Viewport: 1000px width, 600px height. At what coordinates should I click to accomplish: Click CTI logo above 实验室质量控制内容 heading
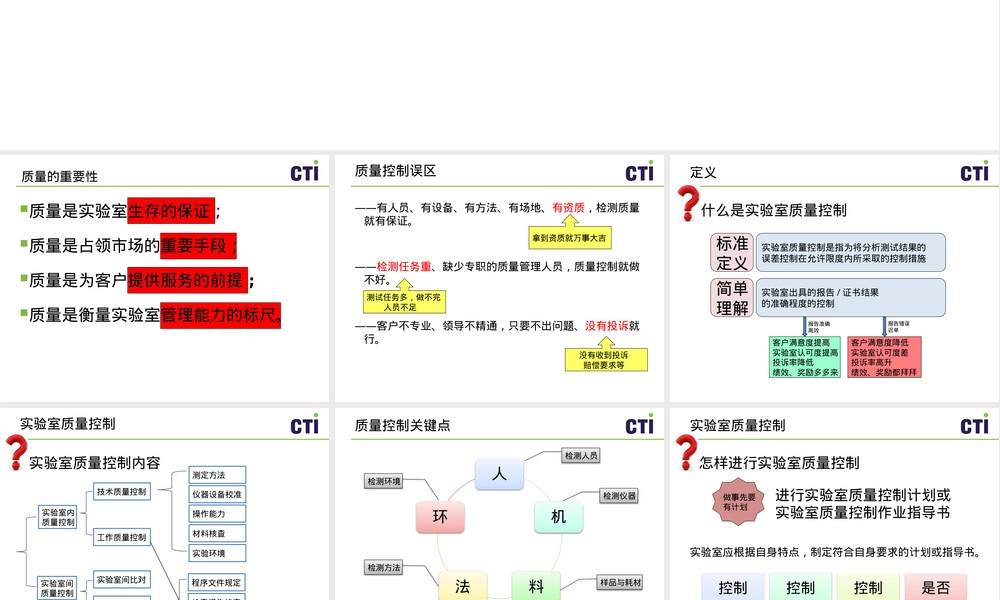pyautogui.click(x=304, y=425)
